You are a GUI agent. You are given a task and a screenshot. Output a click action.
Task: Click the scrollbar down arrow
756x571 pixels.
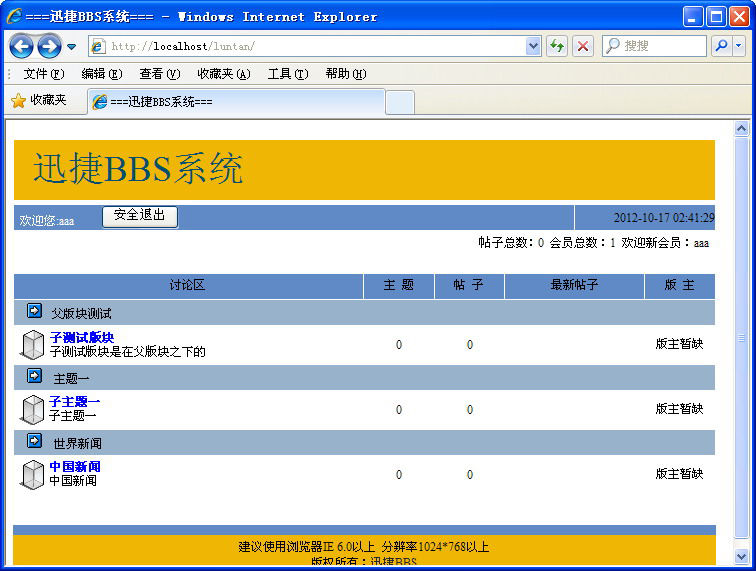click(x=741, y=556)
